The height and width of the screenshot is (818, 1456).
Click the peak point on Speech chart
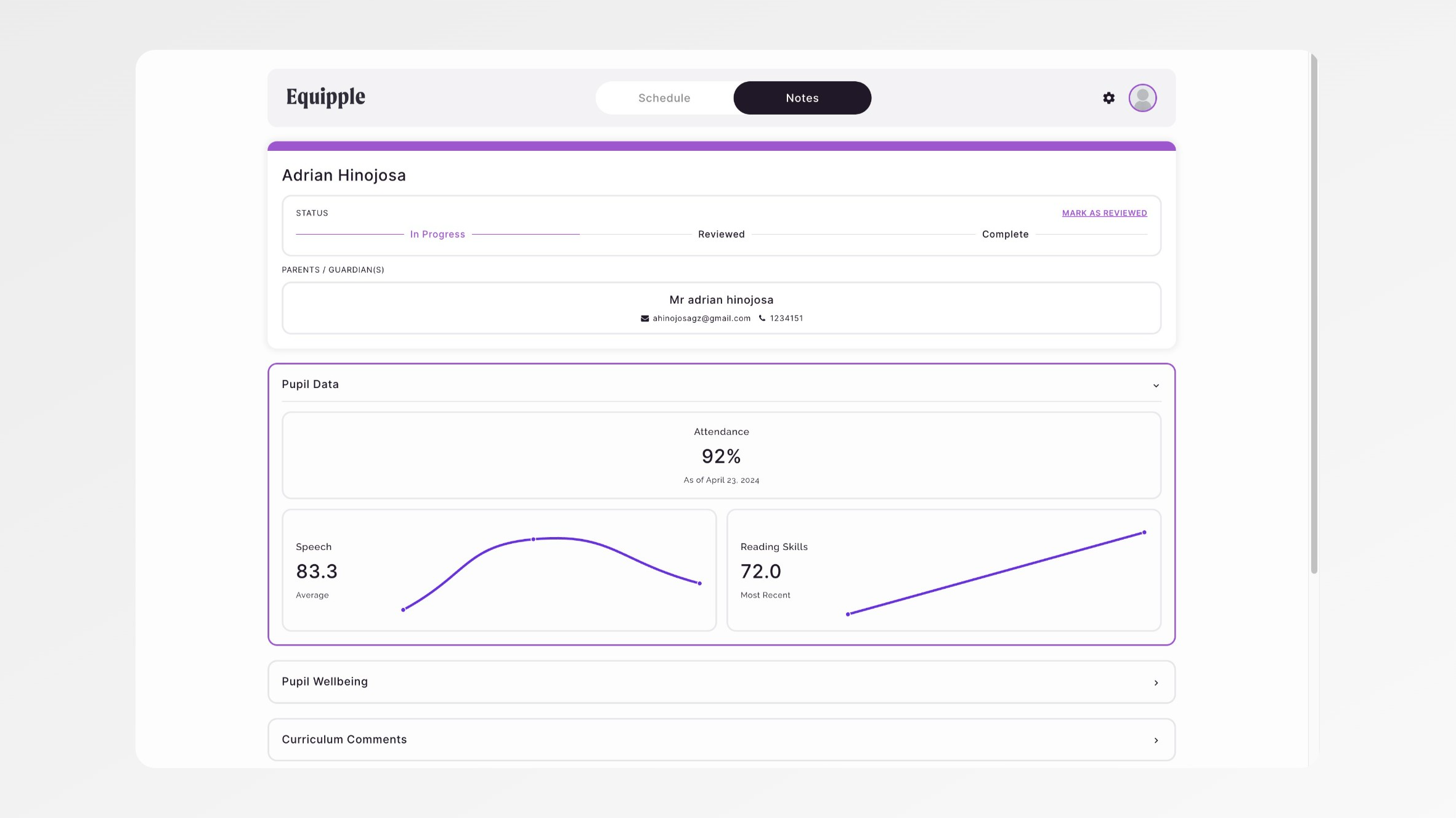pyautogui.click(x=534, y=540)
